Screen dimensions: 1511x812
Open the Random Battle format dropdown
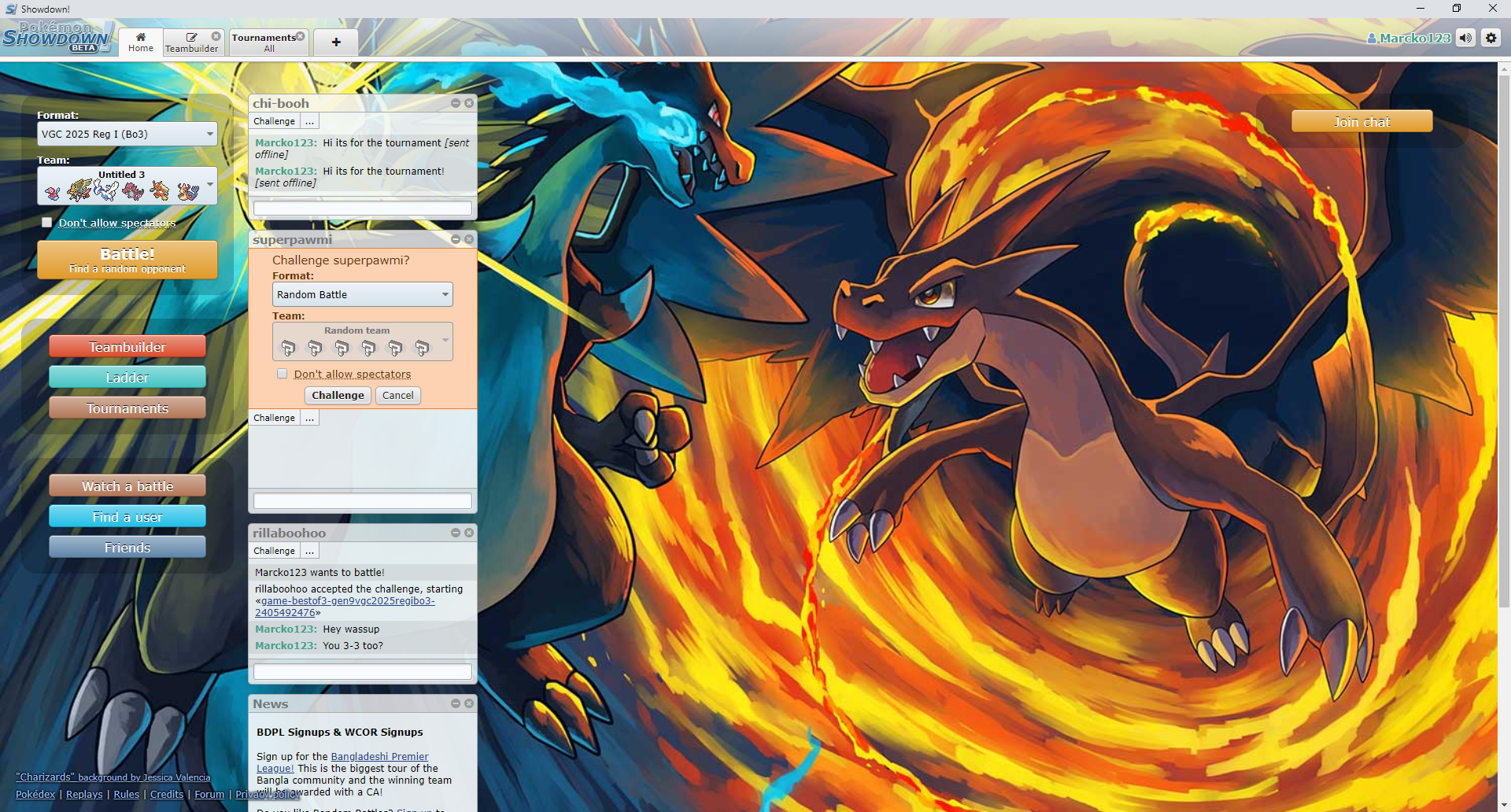click(363, 294)
